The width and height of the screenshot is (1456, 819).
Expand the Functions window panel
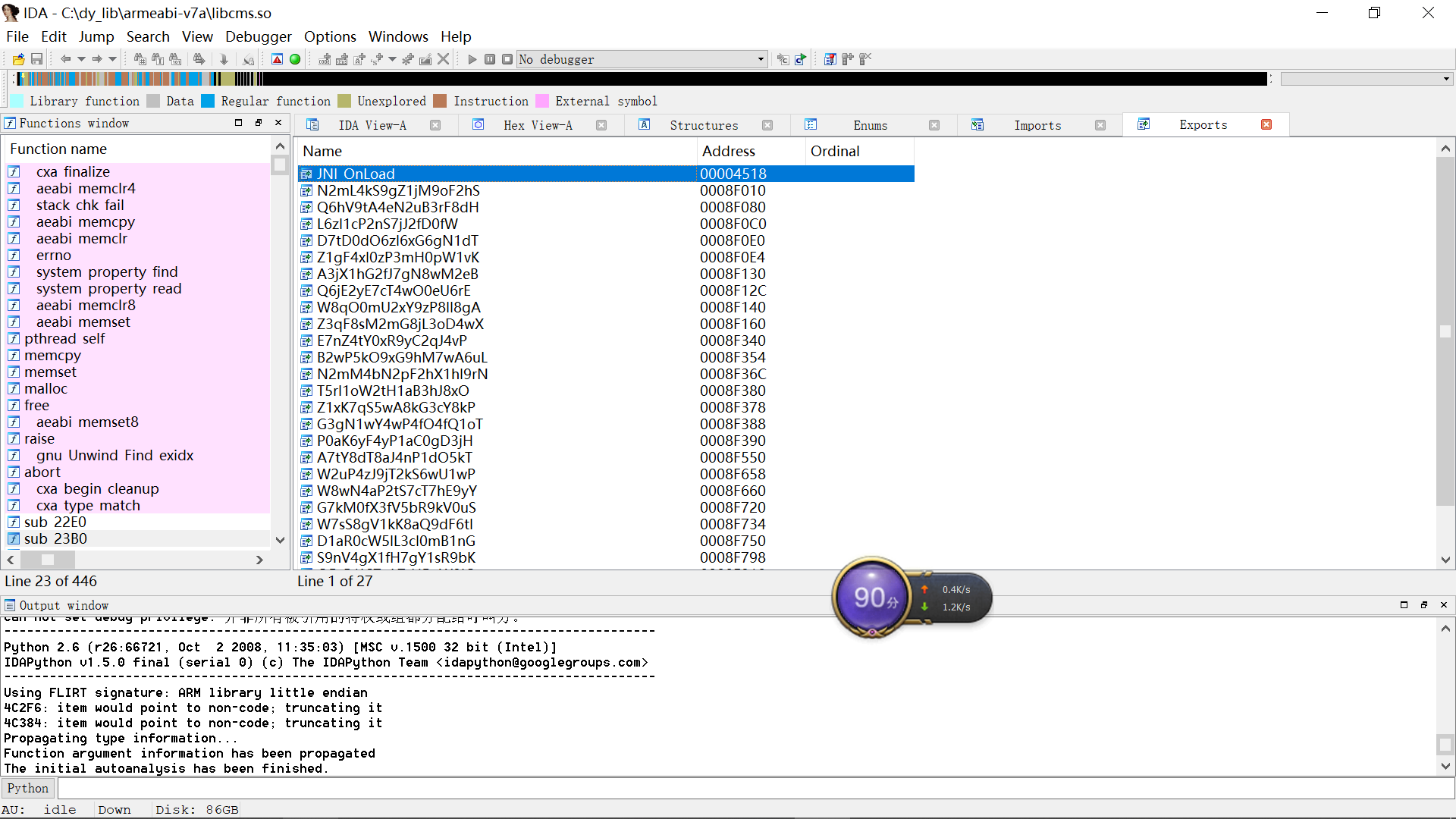[238, 123]
